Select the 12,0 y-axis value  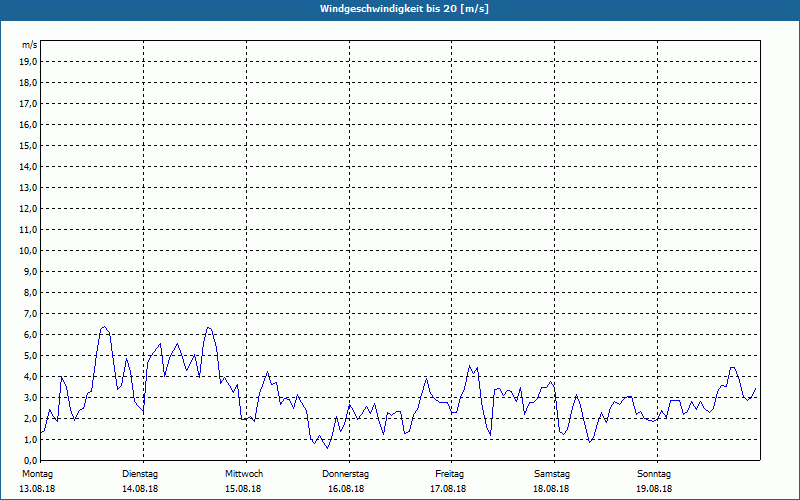[x=28, y=209]
